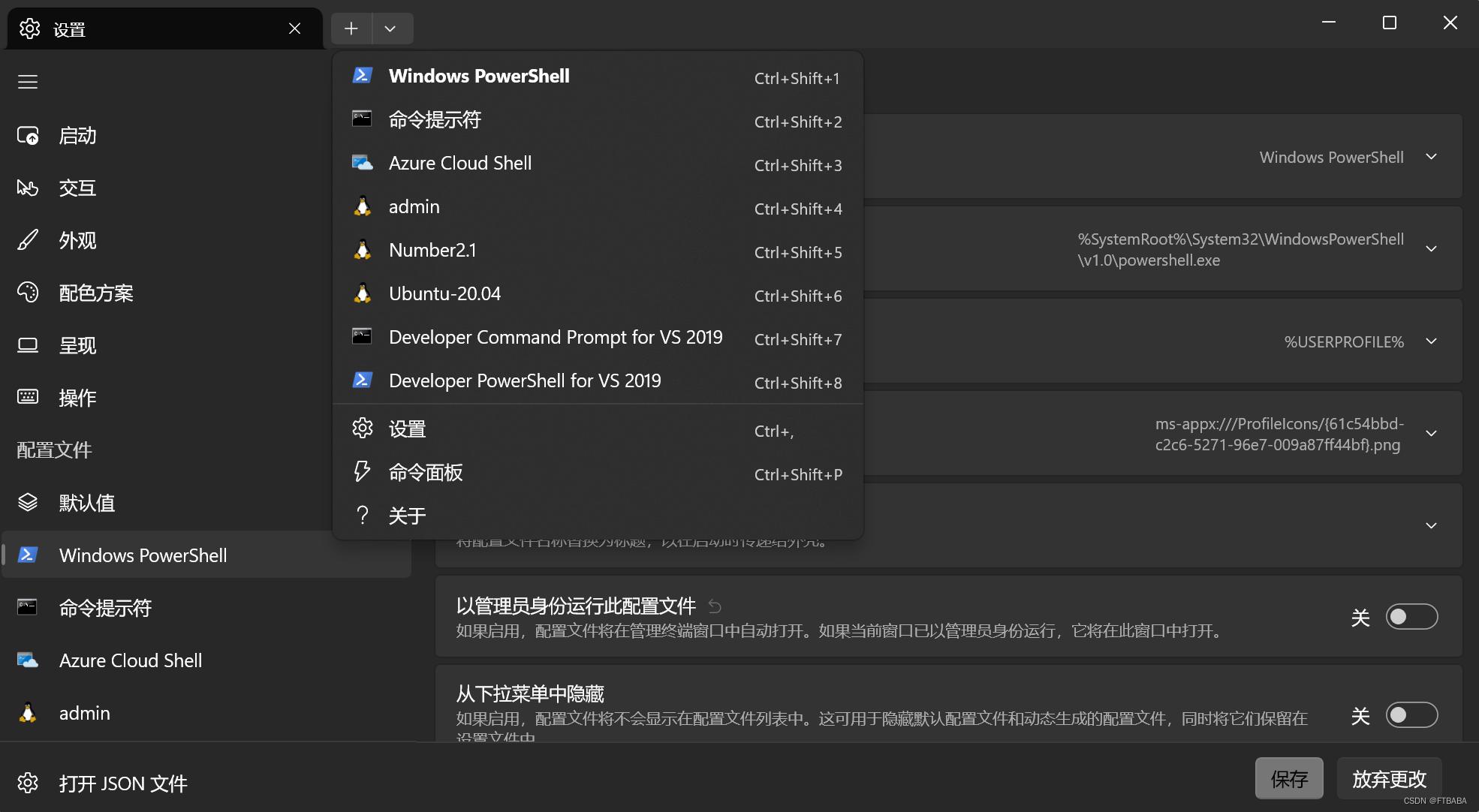The height and width of the screenshot is (812, 1479).
Task: Expand the Windows PowerShell name setting chevron
Action: (1431, 157)
